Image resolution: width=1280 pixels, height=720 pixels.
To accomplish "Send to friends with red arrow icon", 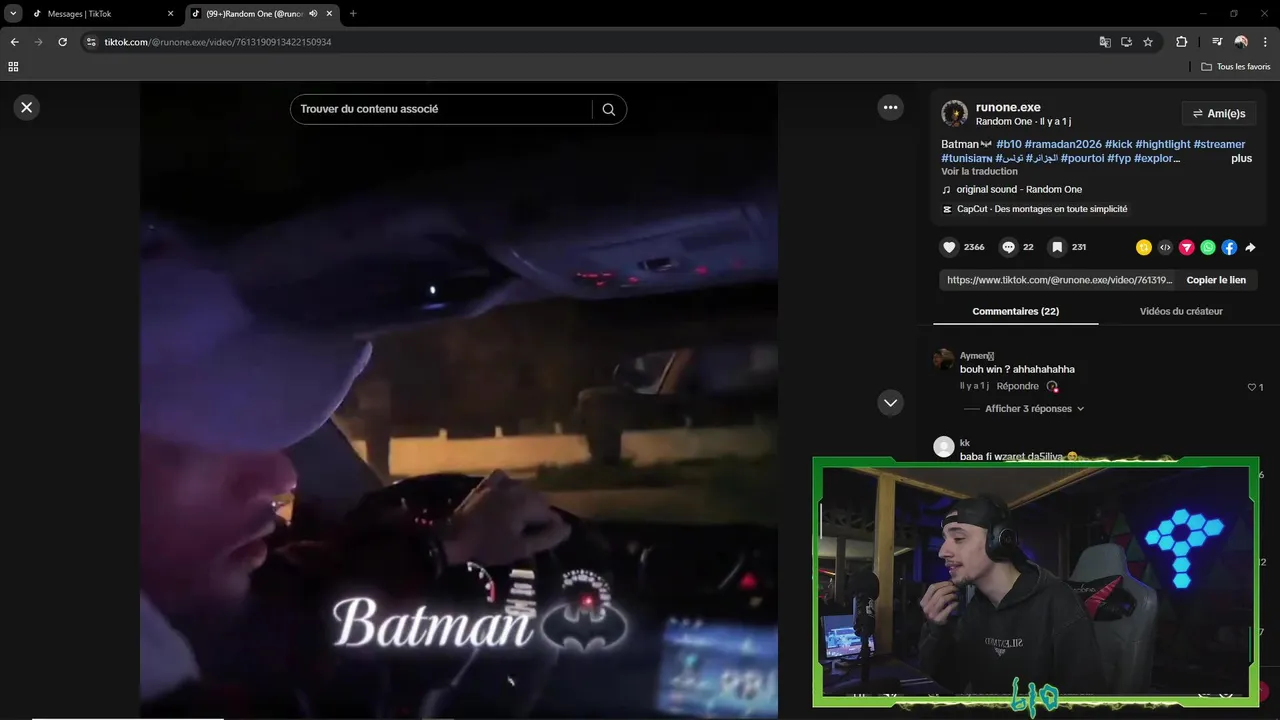I will [x=1186, y=247].
